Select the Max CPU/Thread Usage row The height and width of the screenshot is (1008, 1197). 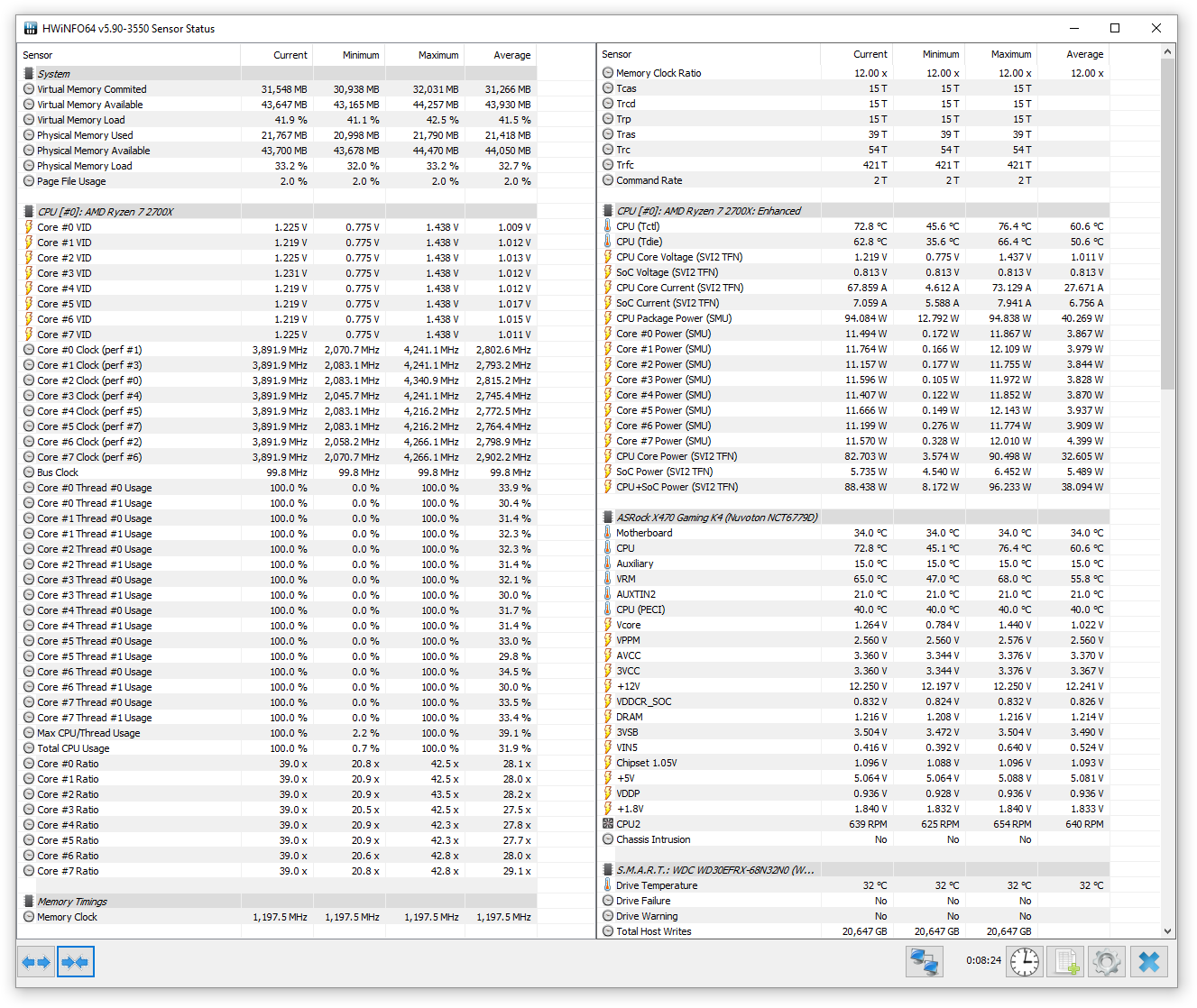[277, 733]
